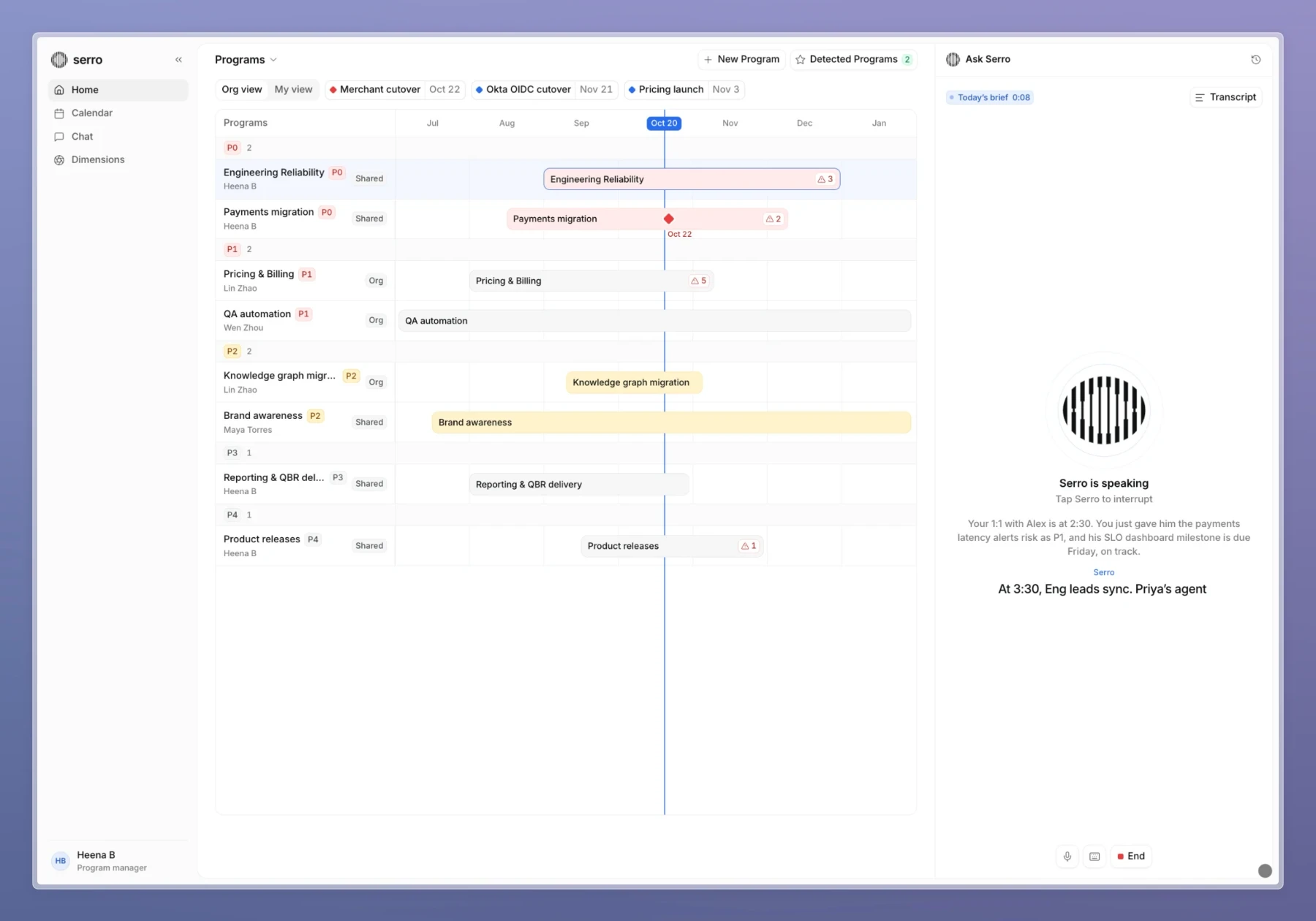The height and width of the screenshot is (921, 1316).
Task: Click warning icon on Product releases bar
Action: 744,546
